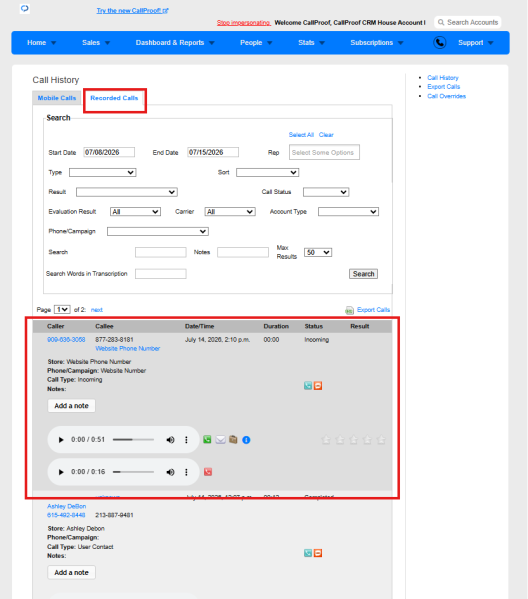Switch to the Recorded Calls tab
The width and height of the screenshot is (528, 599).
click(114, 98)
